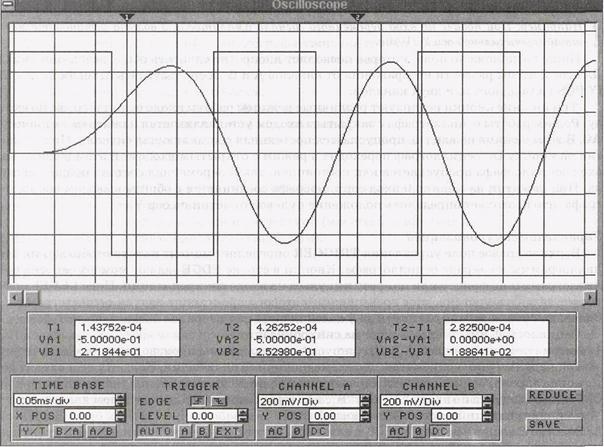This screenshot has height=447, width=604.
Task: Set Channel B coupling to DC
Action: tap(440, 431)
